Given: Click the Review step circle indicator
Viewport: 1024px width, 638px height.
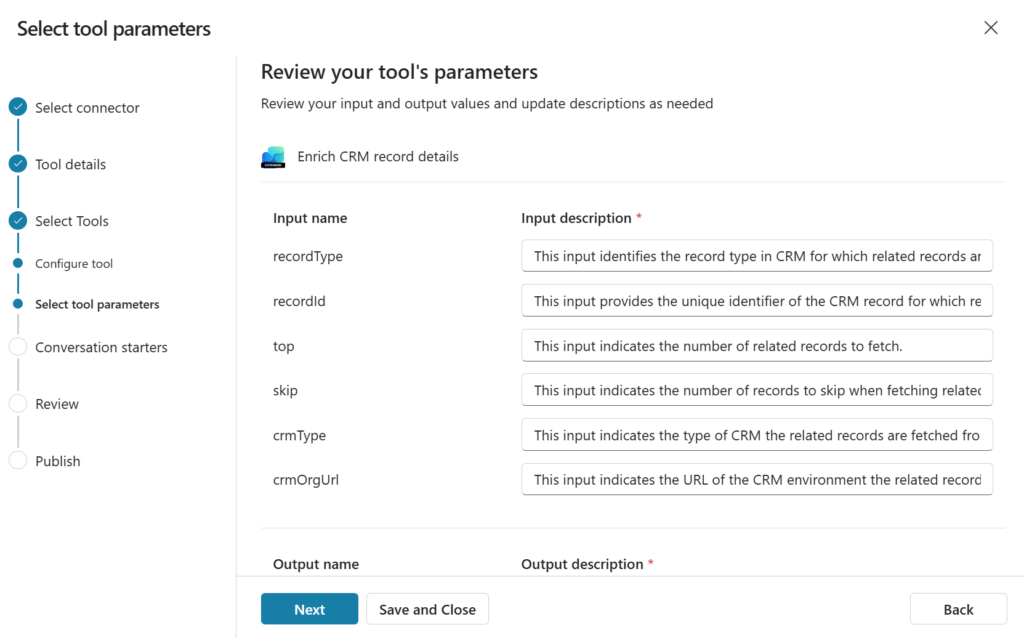Looking at the screenshot, I should pos(18,404).
